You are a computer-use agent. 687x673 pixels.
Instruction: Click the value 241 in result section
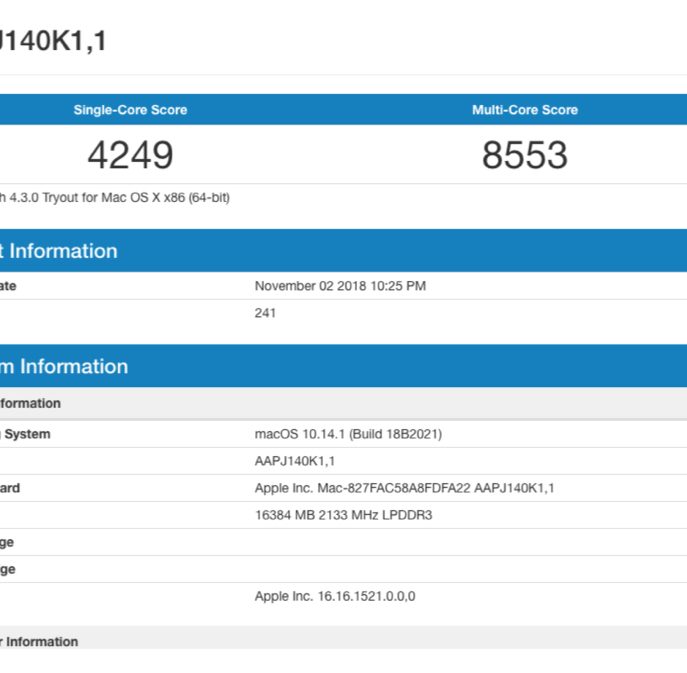tap(265, 313)
